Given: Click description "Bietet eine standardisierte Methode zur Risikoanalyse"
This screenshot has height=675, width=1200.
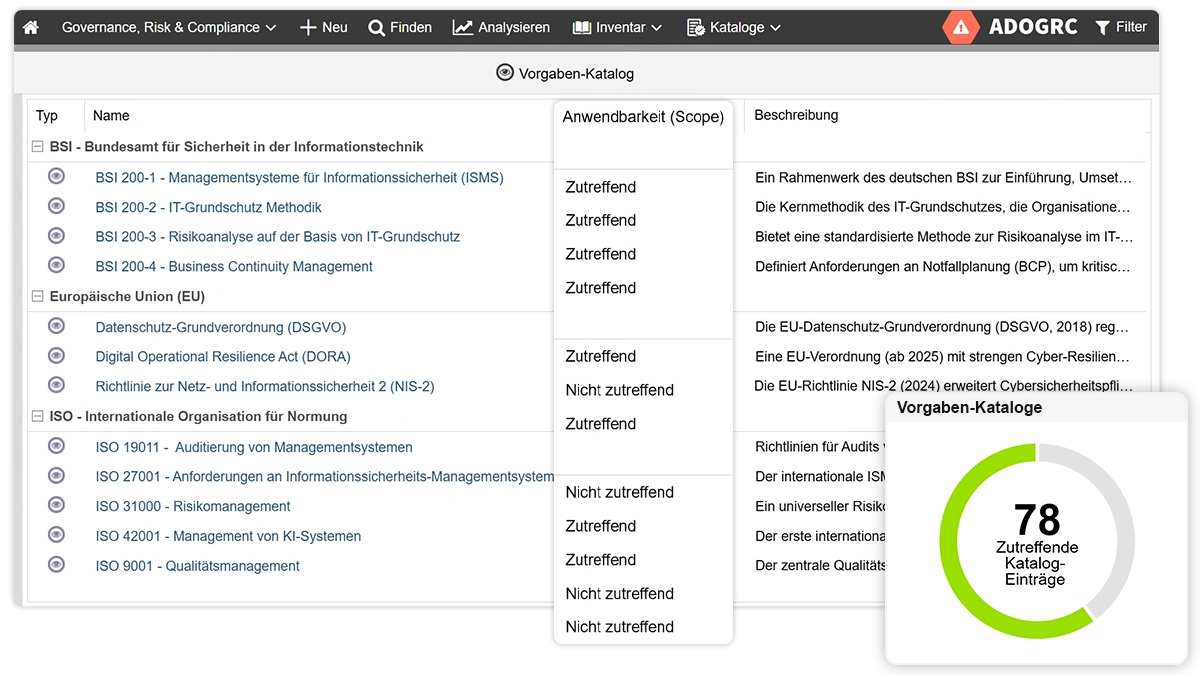Looking at the screenshot, I should 944,237.
